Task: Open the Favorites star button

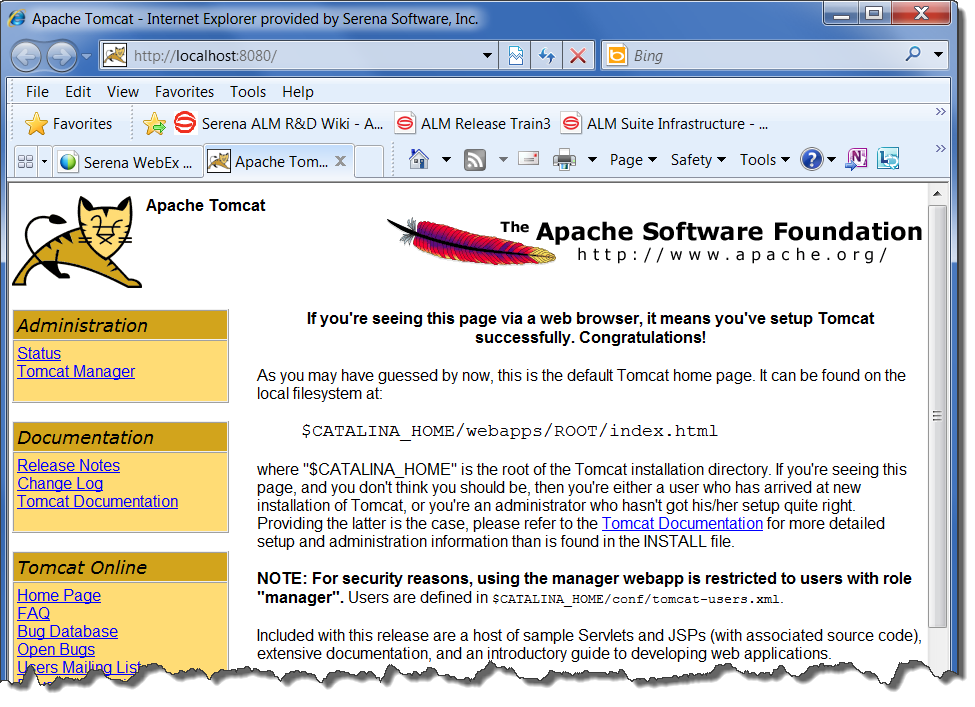Action: [x=68, y=124]
